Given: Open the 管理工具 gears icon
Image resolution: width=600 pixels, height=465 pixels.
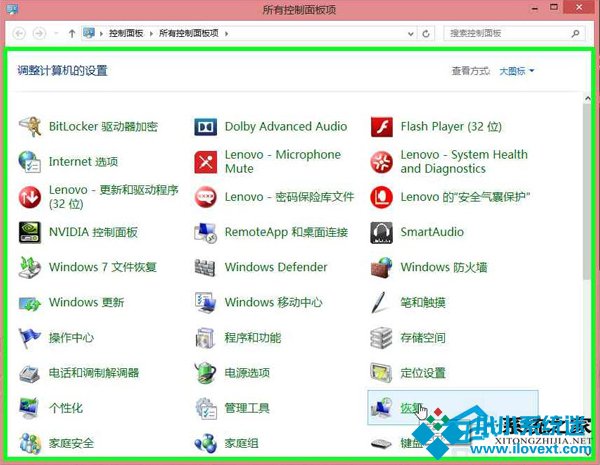Looking at the screenshot, I should pyautogui.click(x=205, y=408).
